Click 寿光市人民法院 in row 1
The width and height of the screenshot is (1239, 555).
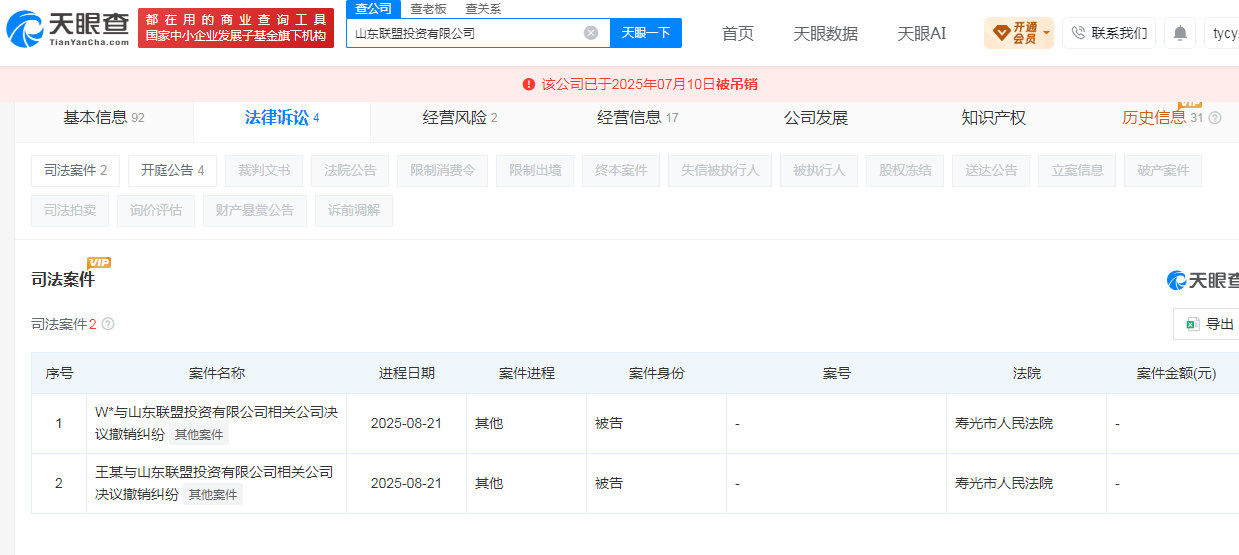click(x=1004, y=424)
